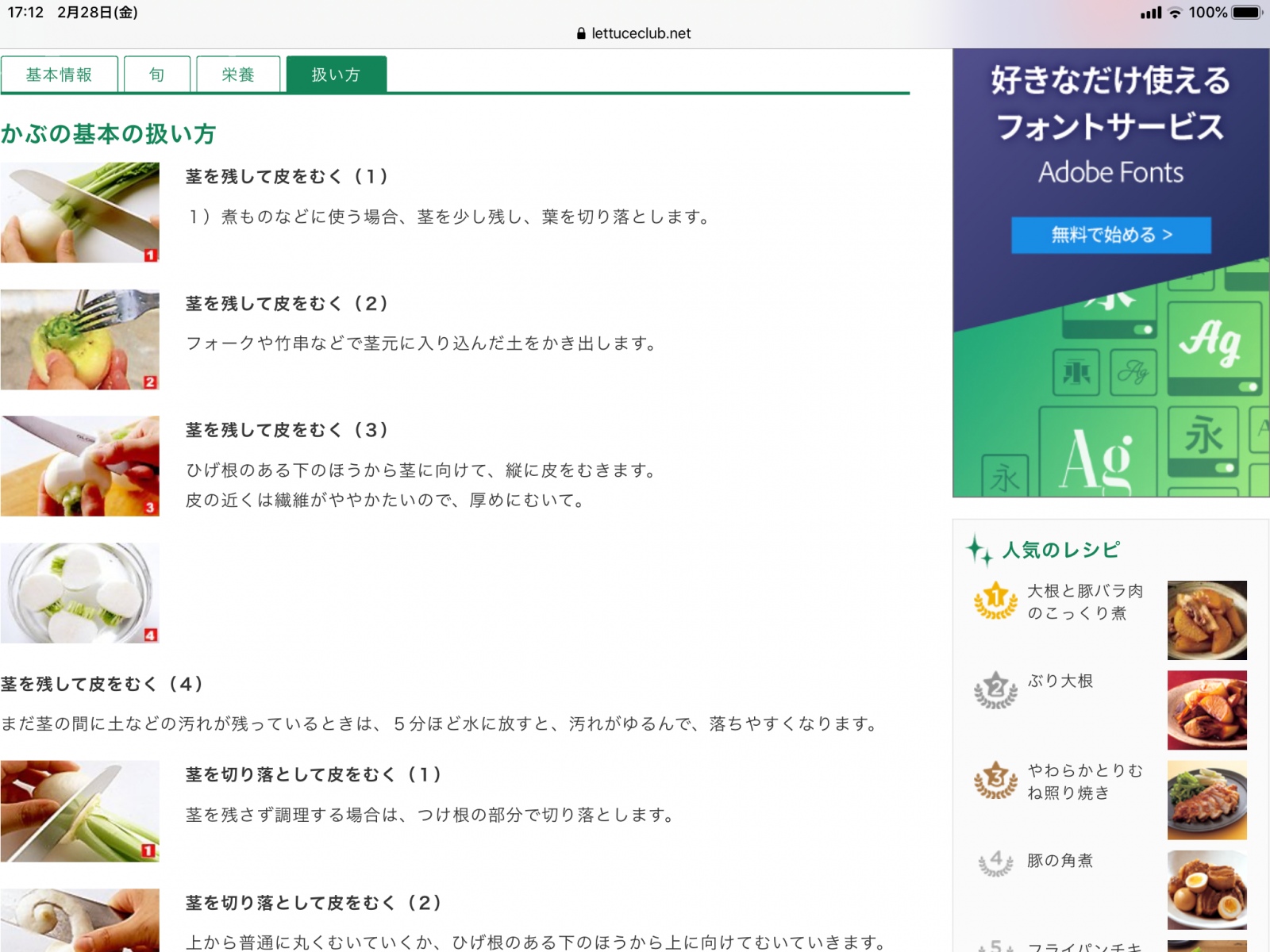Open photo for 茎を切り落として皮をむく（2）

coord(80,920)
